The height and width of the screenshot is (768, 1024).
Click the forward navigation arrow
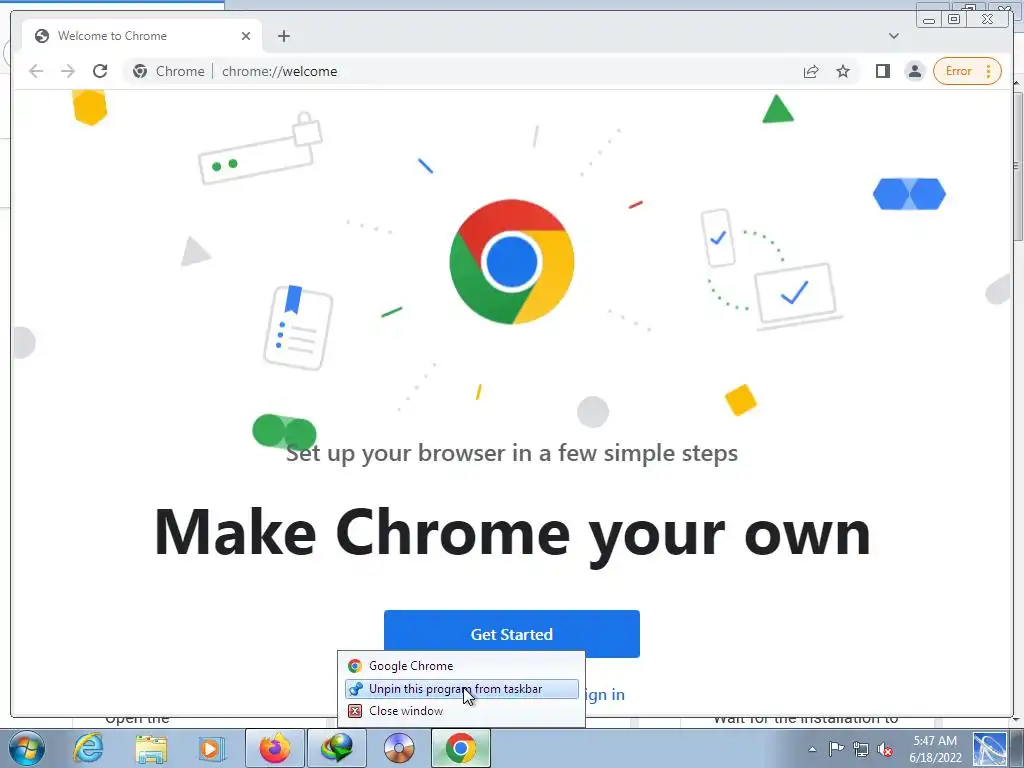(68, 71)
